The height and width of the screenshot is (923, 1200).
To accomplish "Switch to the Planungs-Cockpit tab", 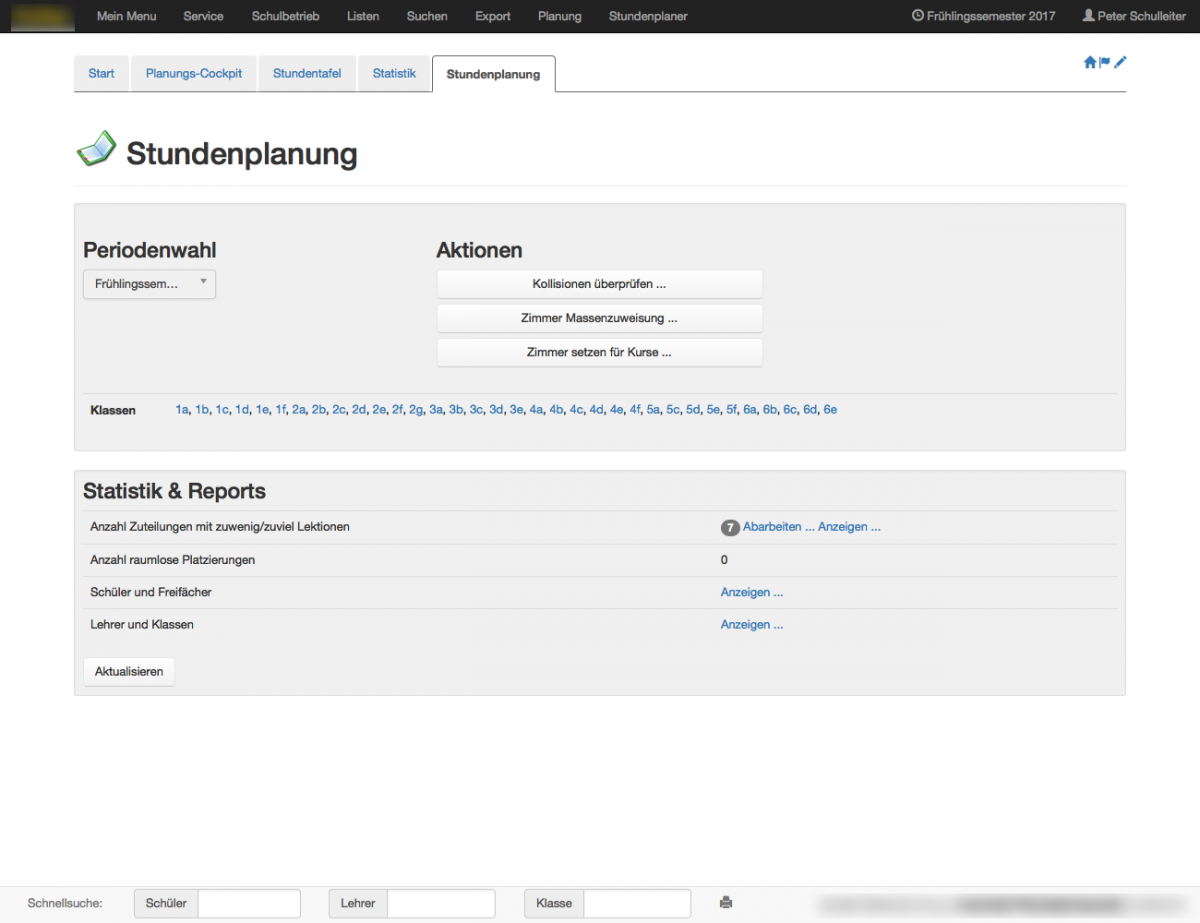I will pos(194,74).
